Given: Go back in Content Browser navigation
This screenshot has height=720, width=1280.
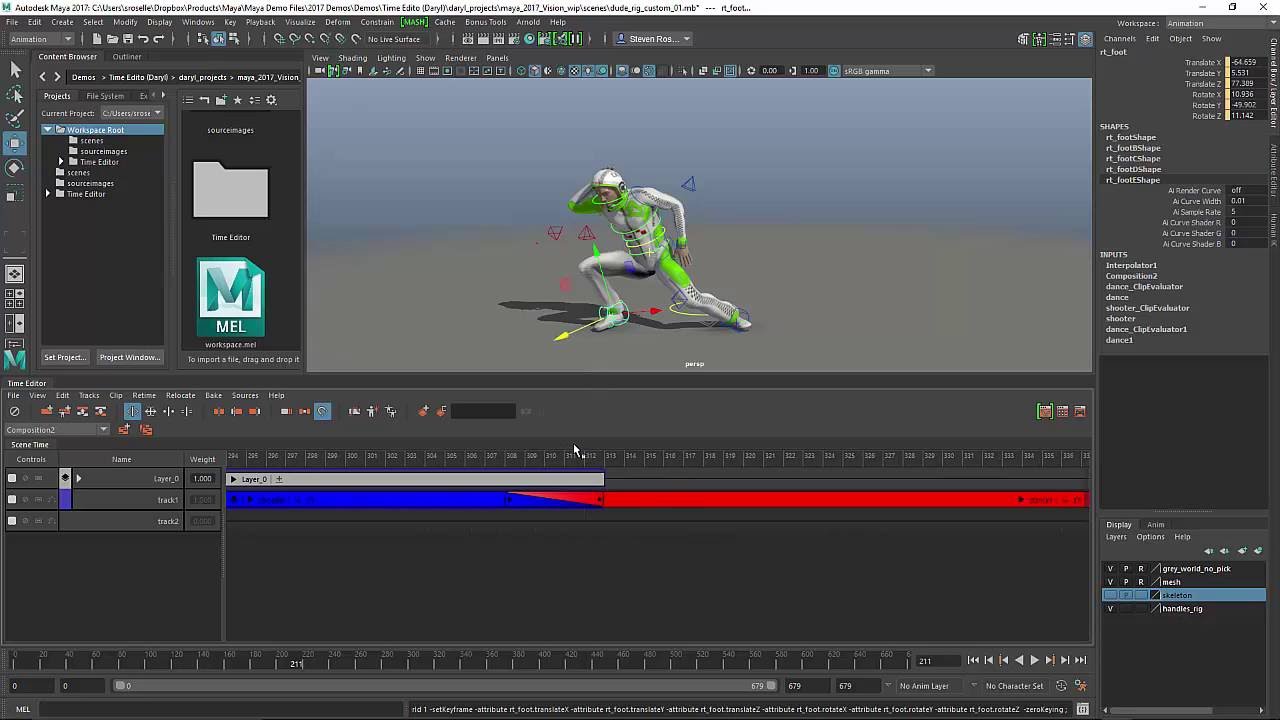Looking at the screenshot, I should (42, 77).
